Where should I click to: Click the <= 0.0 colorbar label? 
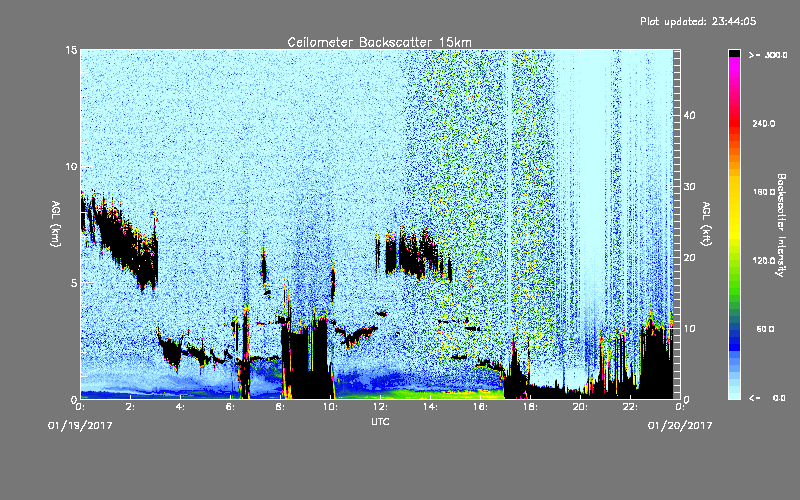click(x=768, y=398)
